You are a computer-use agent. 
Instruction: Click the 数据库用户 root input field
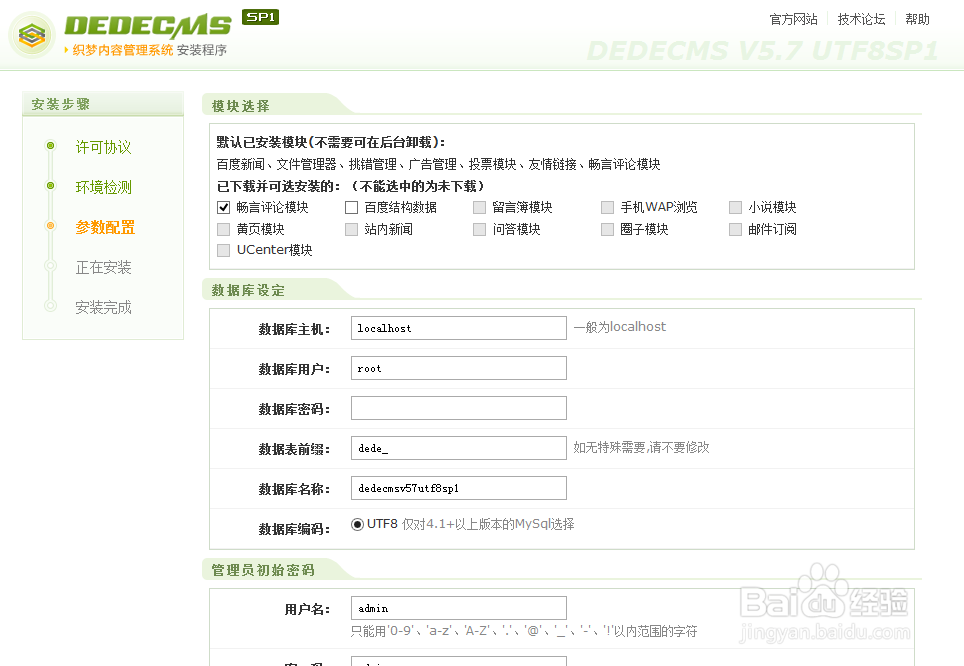(x=459, y=368)
